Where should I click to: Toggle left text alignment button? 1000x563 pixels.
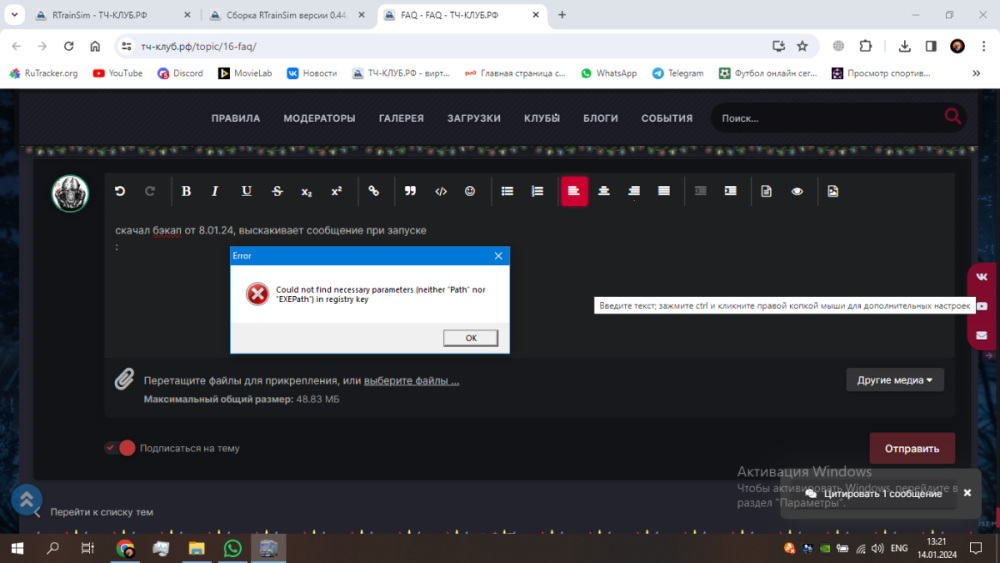(x=574, y=191)
